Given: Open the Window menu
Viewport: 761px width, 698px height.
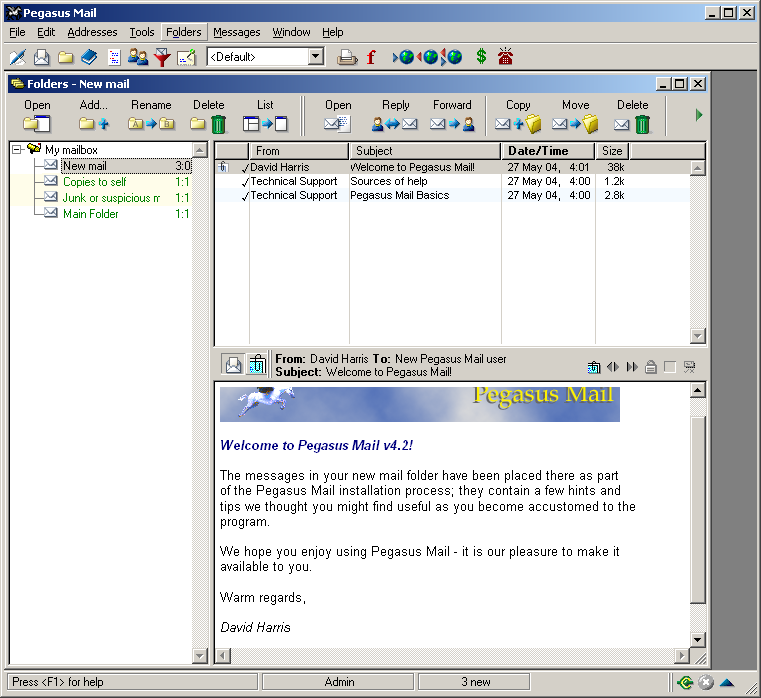Looking at the screenshot, I should 291,32.
